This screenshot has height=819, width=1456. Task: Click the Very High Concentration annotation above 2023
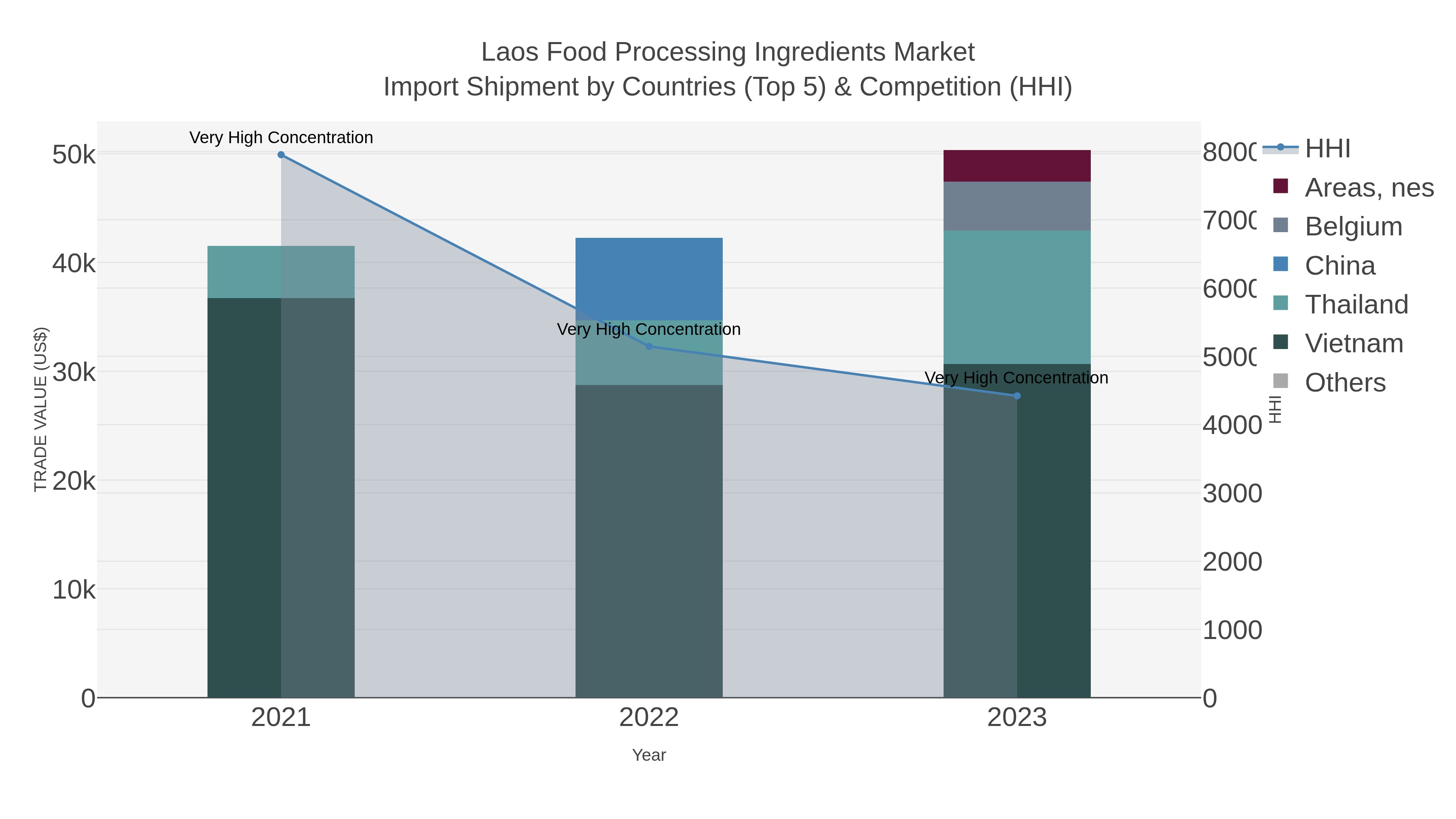coord(1016,378)
